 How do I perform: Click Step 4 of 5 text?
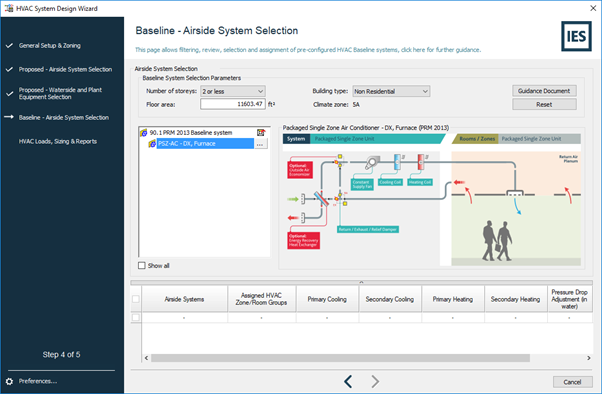tap(61, 354)
